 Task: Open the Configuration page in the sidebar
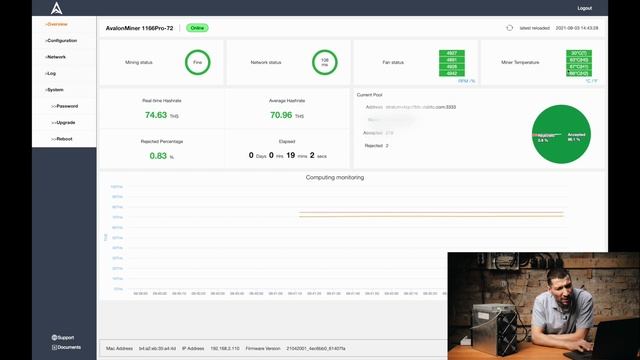pos(61,40)
